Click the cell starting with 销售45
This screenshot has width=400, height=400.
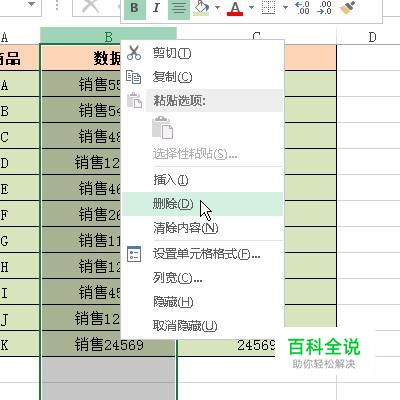tap(81, 292)
